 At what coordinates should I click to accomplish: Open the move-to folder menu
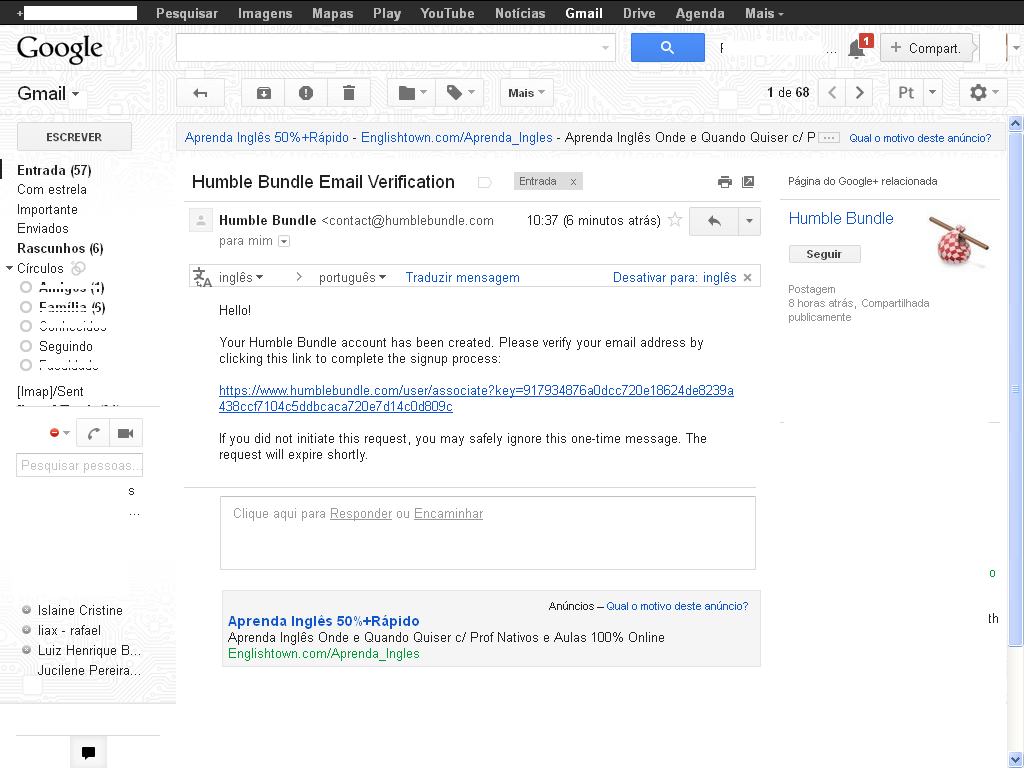point(412,93)
